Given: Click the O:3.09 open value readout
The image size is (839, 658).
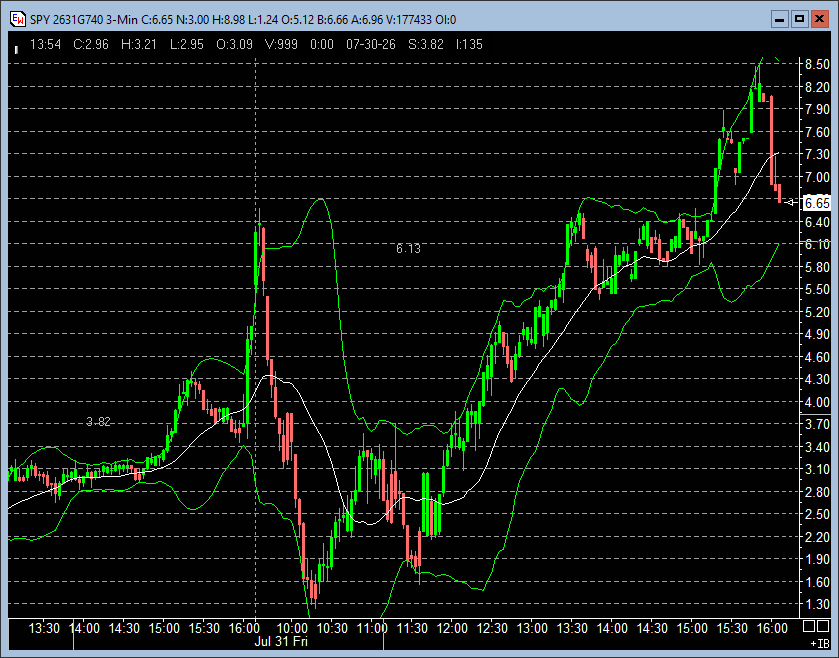Looking at the screenshot, I should click(234, 44).
